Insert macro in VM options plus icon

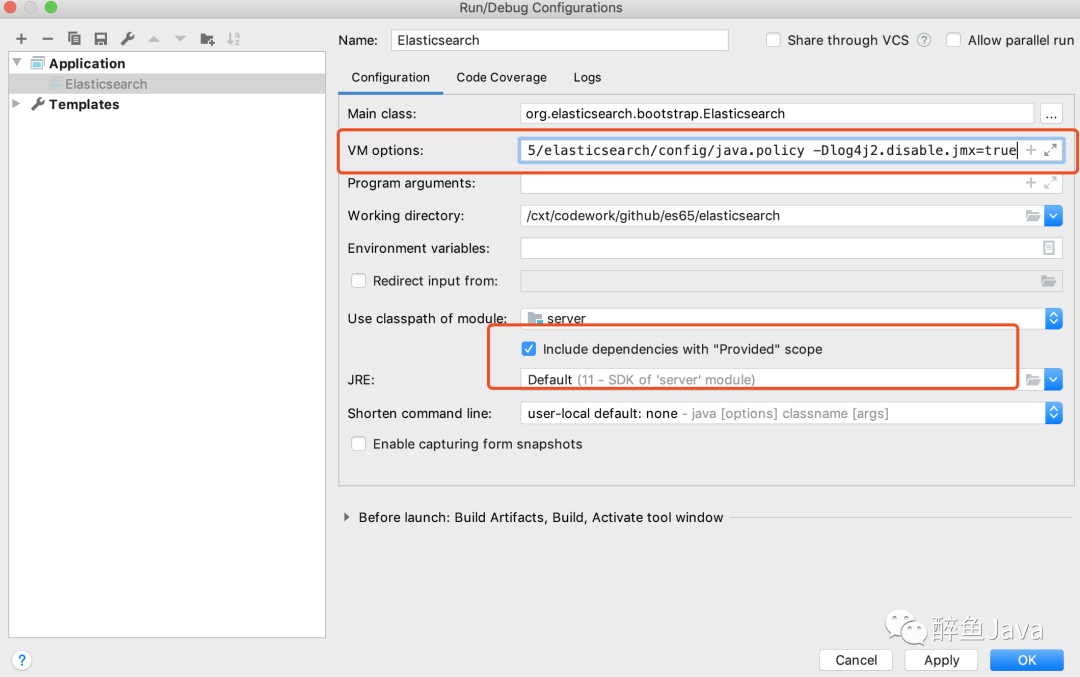[1030, 149]
